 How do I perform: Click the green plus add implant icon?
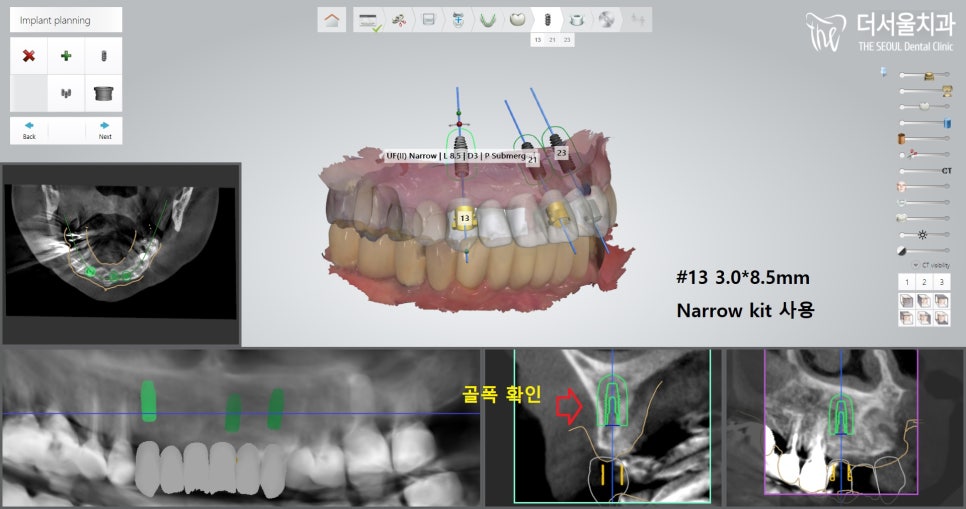66,56
